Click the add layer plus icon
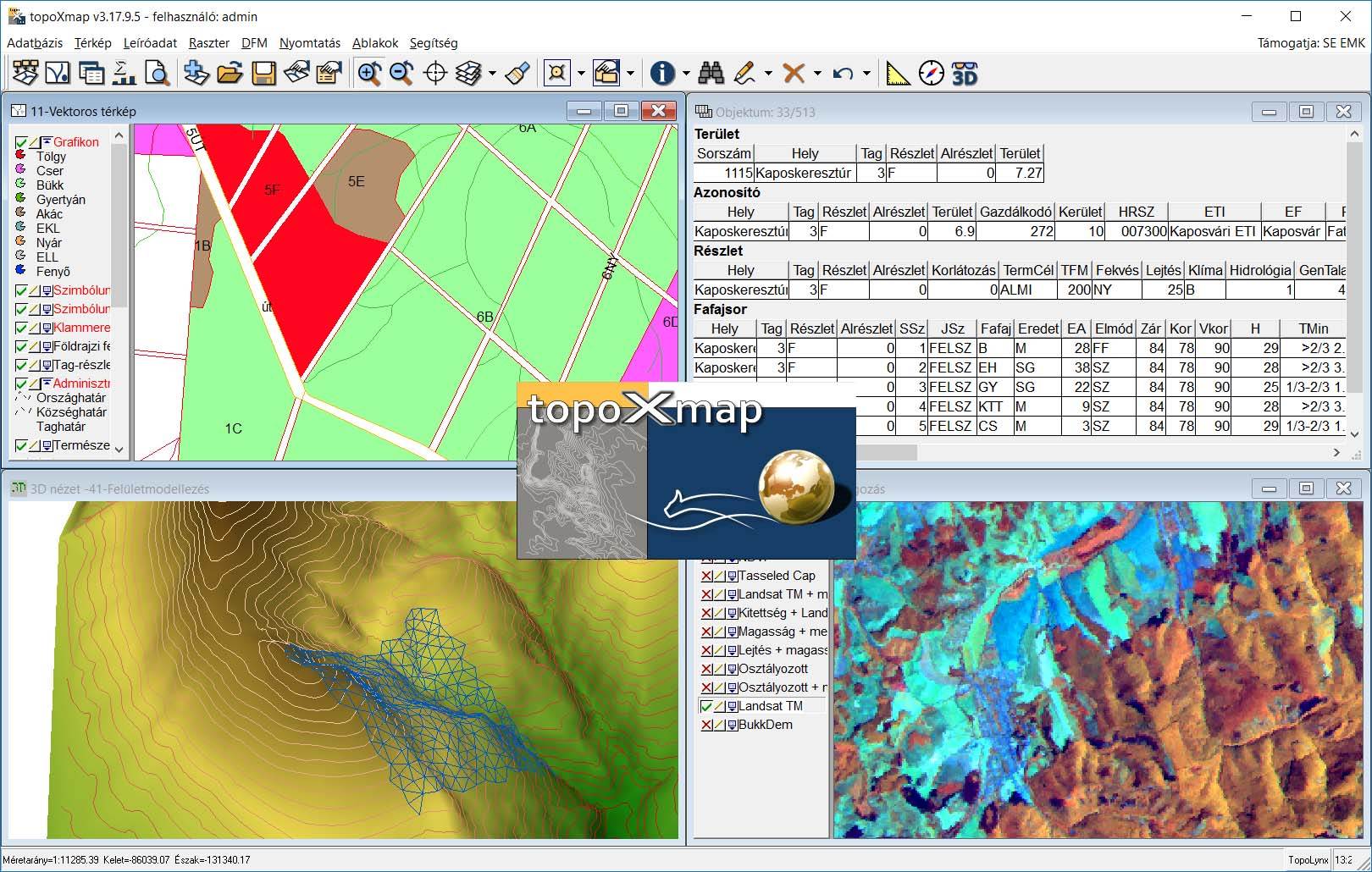Image resolution: width=1372 pixels, height=872 pixels. tap(196, 74)
